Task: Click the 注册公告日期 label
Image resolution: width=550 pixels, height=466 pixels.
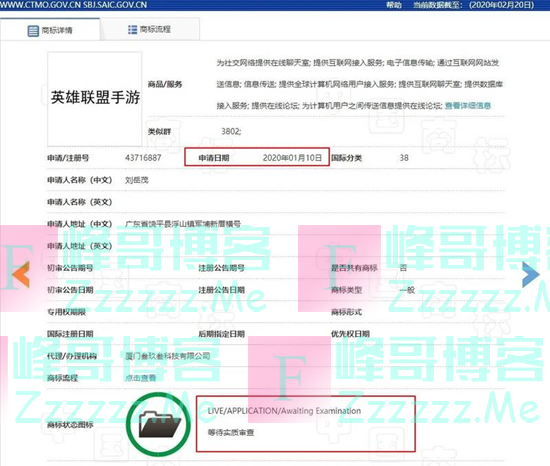Action: 222,290
